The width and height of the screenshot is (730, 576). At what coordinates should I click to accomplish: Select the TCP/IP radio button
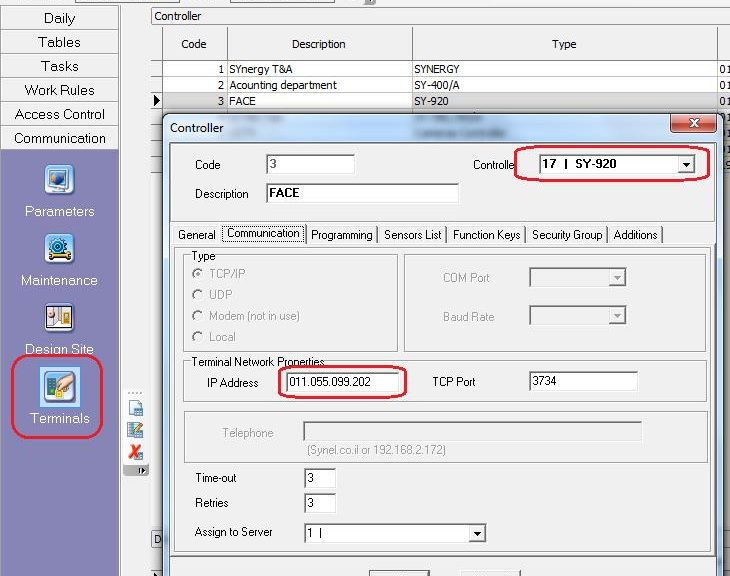click(x=199, y=273)
